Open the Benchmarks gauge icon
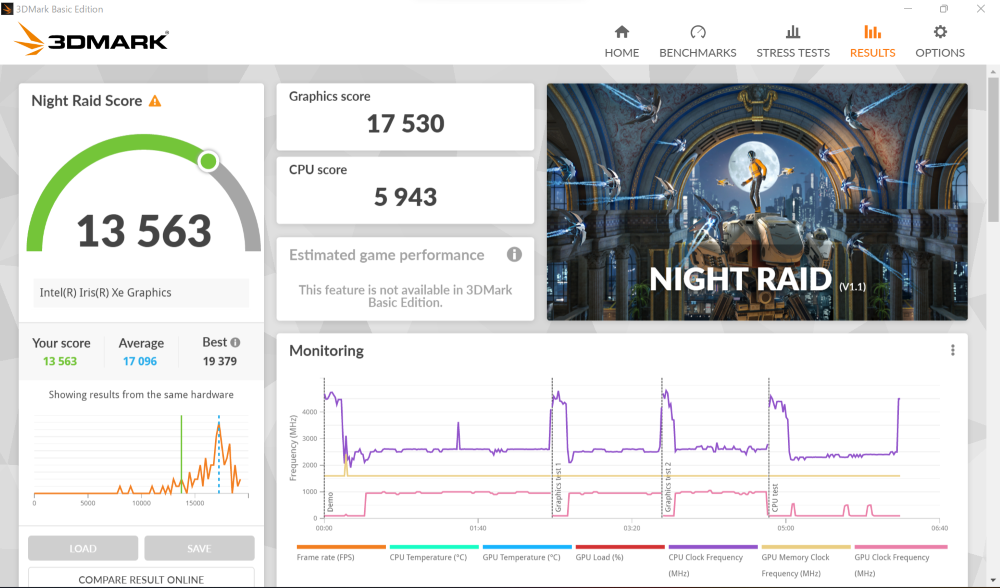 698,32
